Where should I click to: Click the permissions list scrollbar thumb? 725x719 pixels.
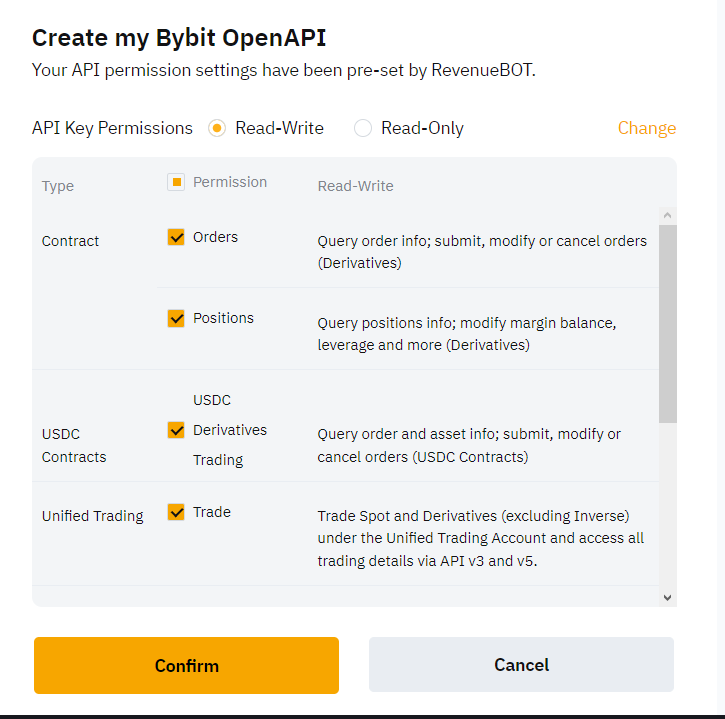pos(668,324)
